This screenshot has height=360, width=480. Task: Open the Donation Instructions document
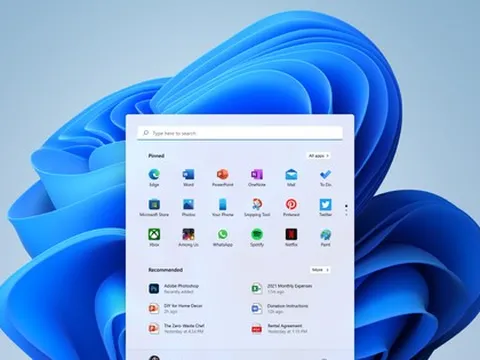tap(280, 308)
